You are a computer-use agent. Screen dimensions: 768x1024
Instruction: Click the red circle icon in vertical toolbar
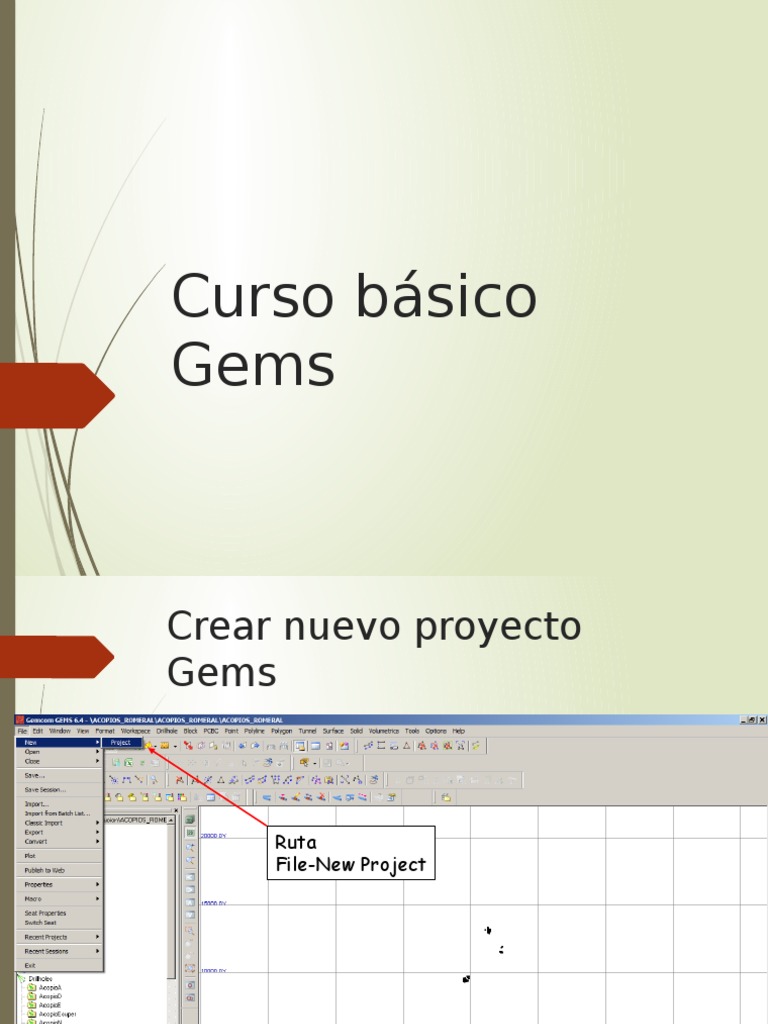190,985
